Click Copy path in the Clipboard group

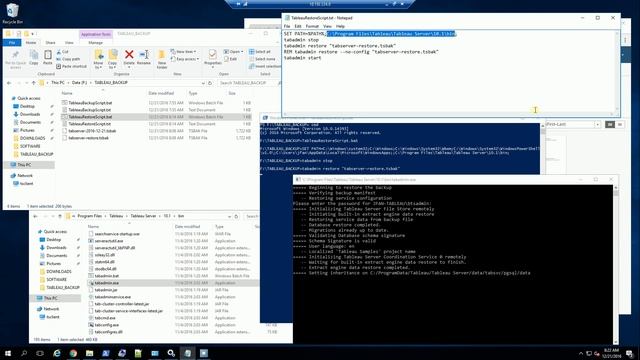(x=68, y=59)
